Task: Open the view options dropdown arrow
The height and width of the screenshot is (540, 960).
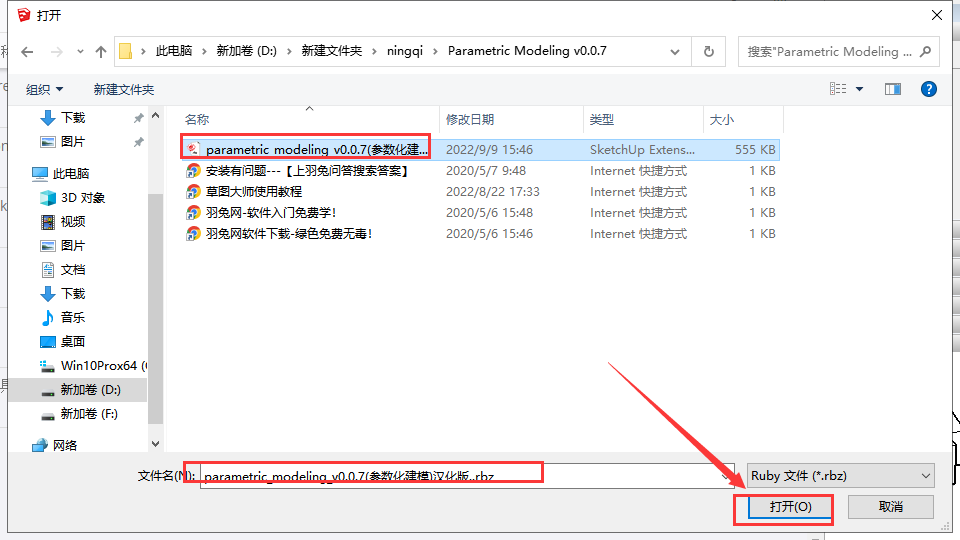Action: (x=859, y=89)
